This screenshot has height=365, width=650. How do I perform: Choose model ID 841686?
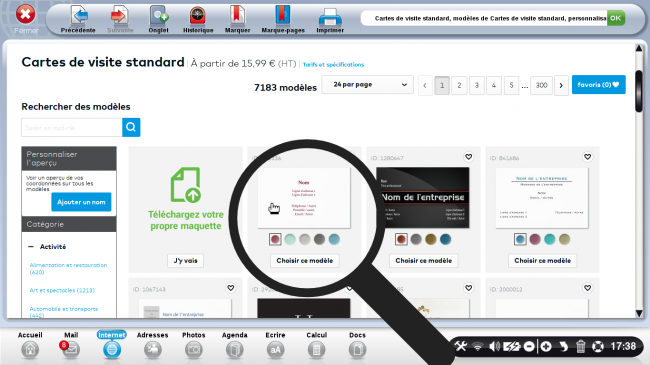[x=543, y=260]
